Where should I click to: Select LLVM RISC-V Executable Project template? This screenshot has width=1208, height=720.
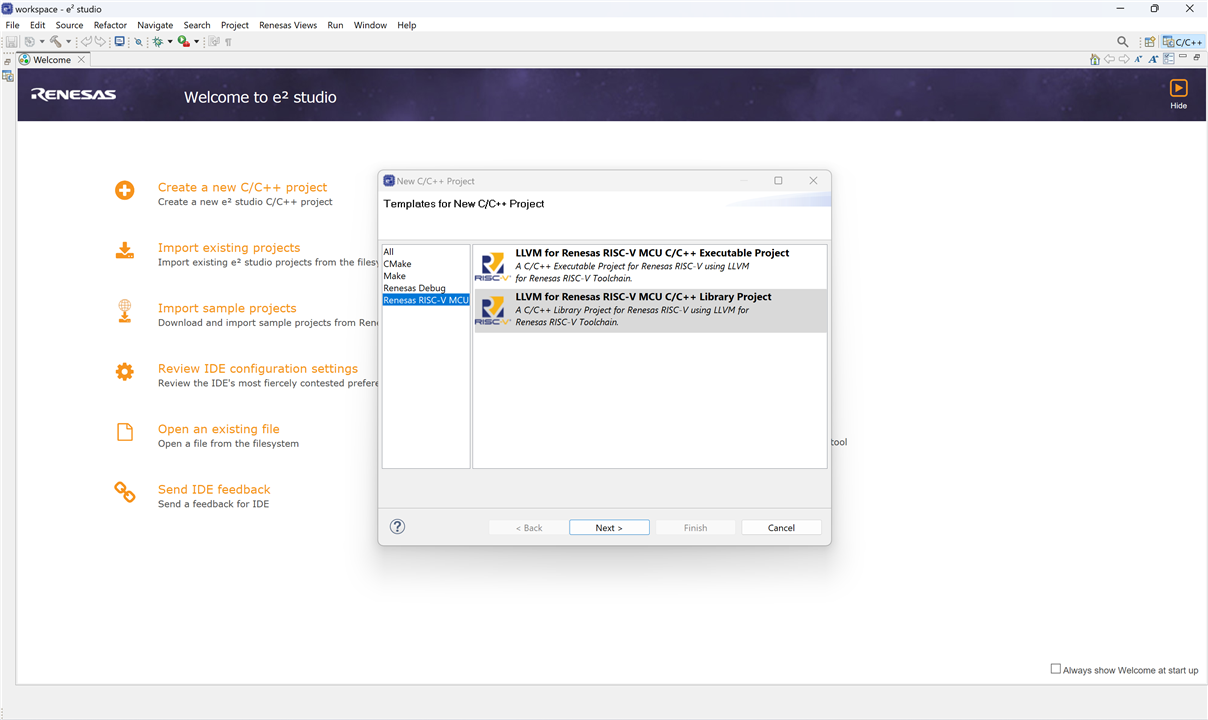coord(650,266)
